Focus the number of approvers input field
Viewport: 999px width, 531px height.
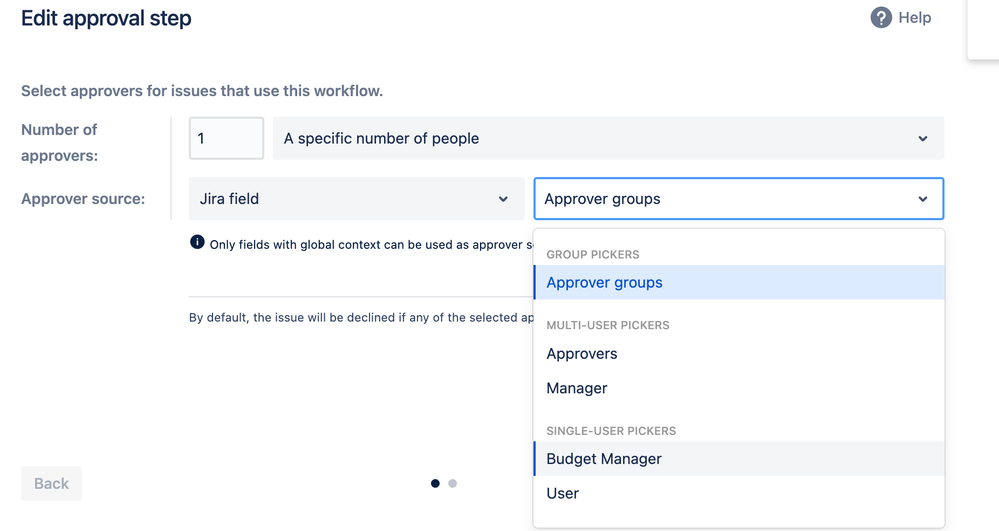tap(226, 138)
